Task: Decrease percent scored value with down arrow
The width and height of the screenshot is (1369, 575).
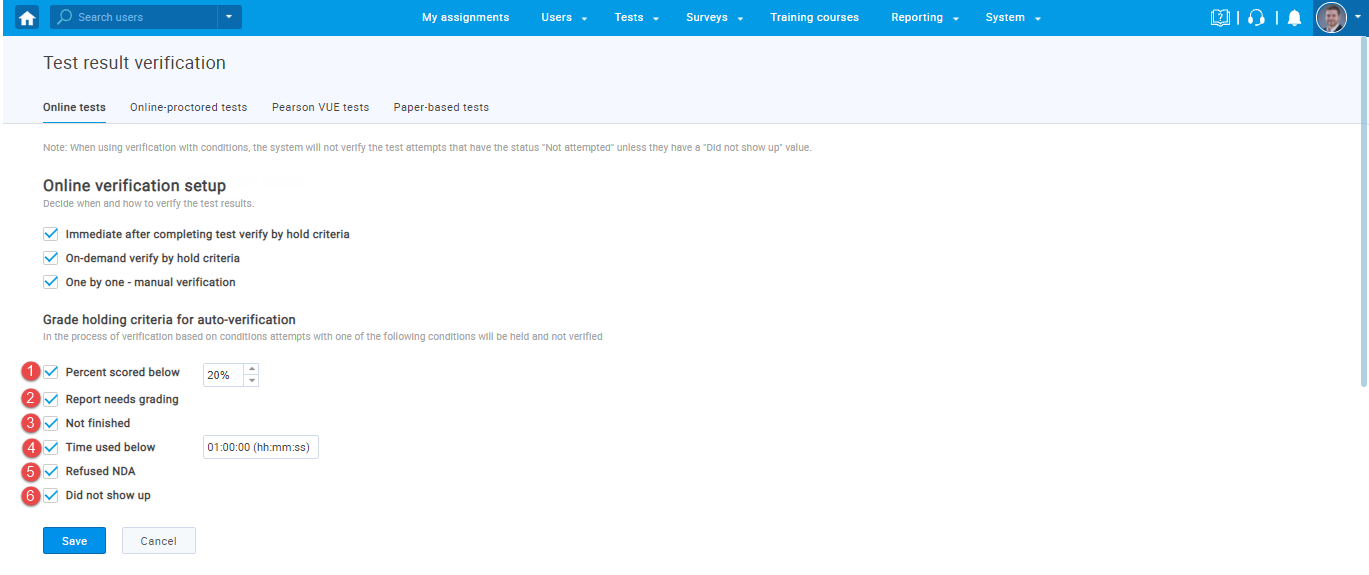Action: [x=251, y=381]
